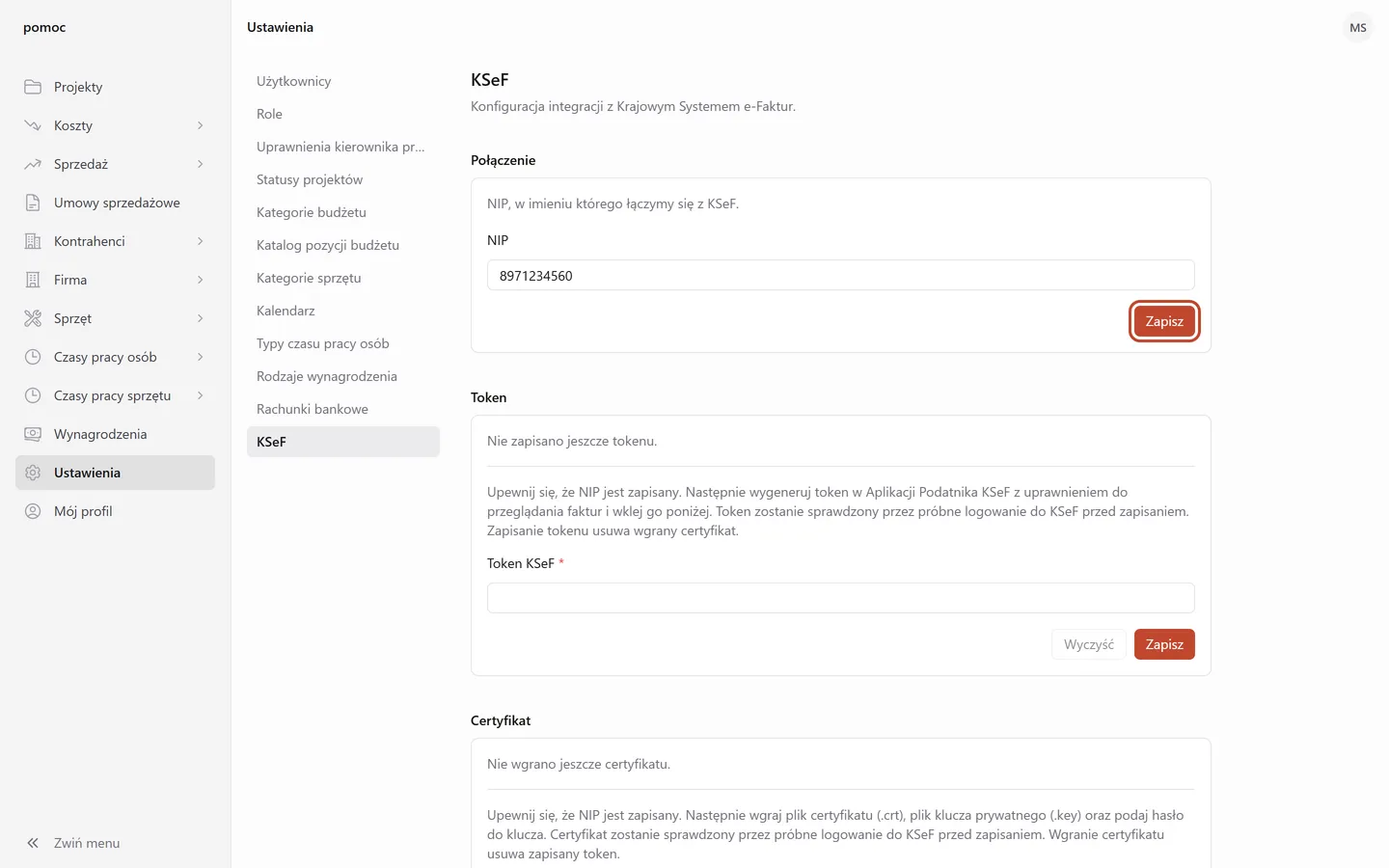Expand the Kontrahenci submenu chevron

(x=201, y=241)
